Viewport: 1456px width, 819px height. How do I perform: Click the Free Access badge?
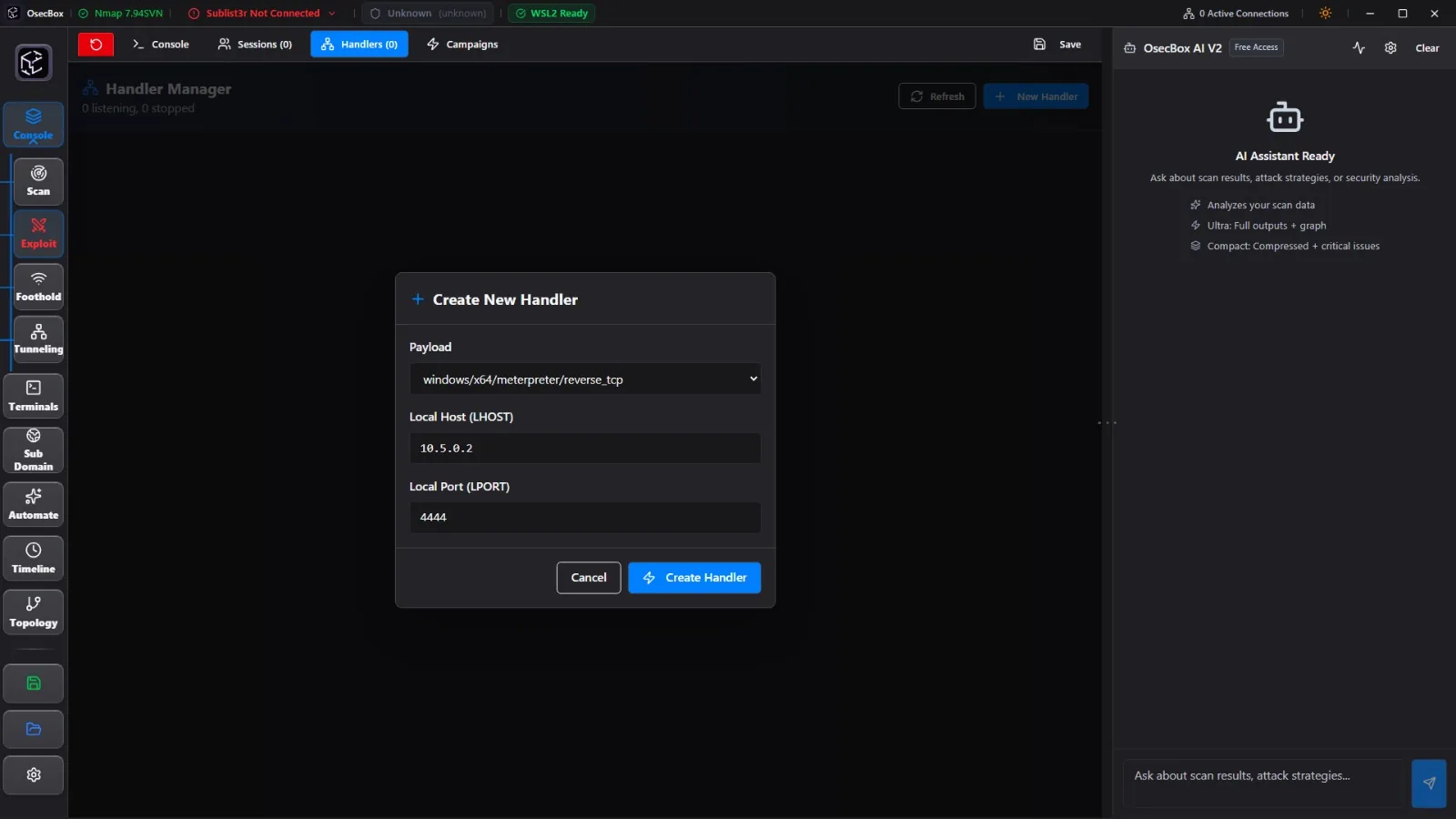point(1256,47)
